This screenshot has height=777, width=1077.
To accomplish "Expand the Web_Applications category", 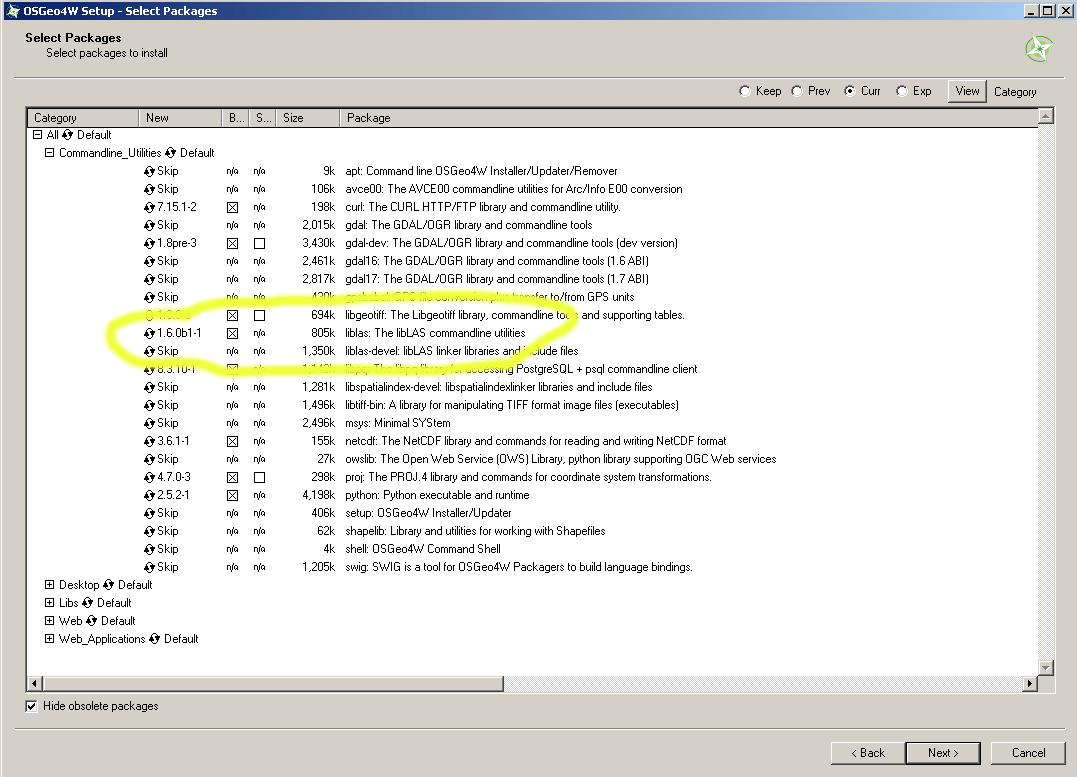I will tap(49, 638).
